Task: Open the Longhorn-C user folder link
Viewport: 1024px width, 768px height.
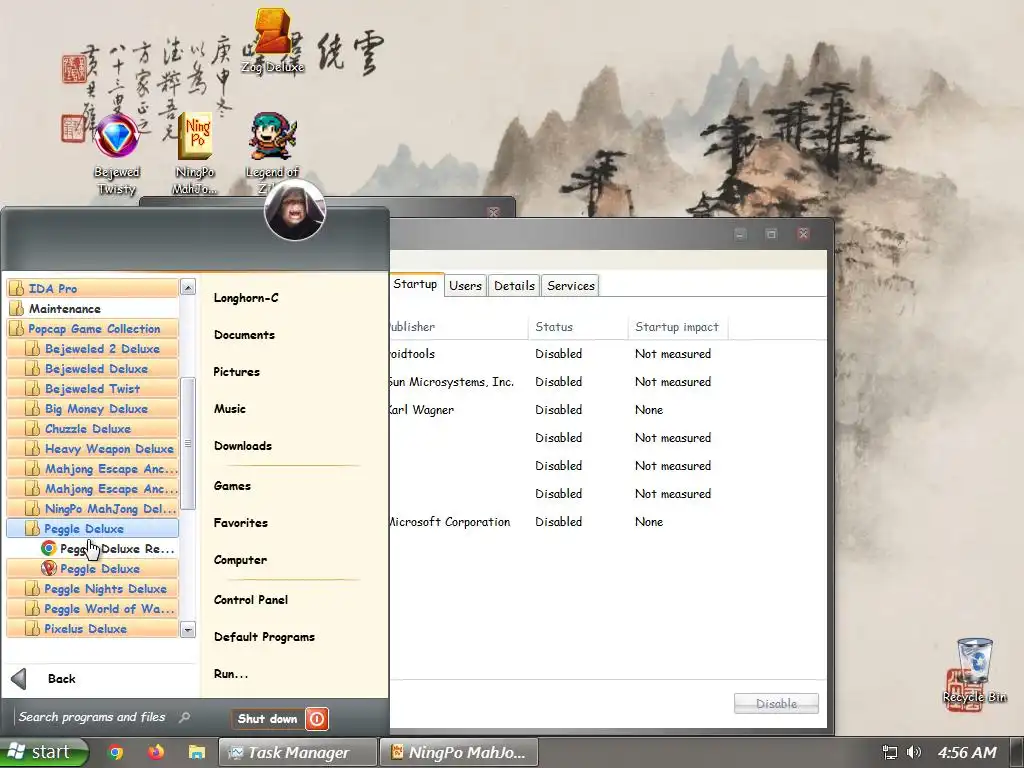Action: click(x=246, y=298)
